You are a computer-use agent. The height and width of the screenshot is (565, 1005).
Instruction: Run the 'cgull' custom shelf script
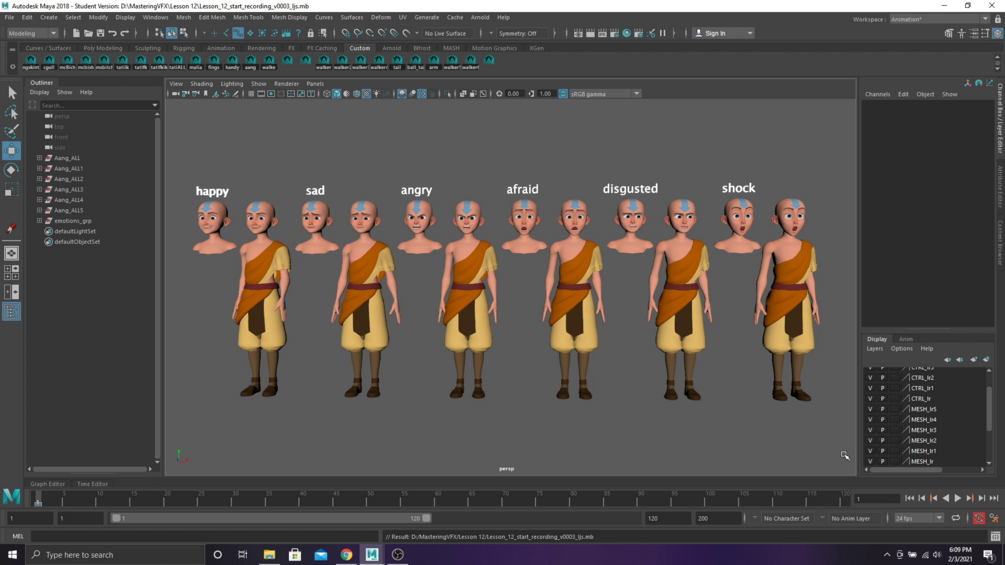pos(49,62)
